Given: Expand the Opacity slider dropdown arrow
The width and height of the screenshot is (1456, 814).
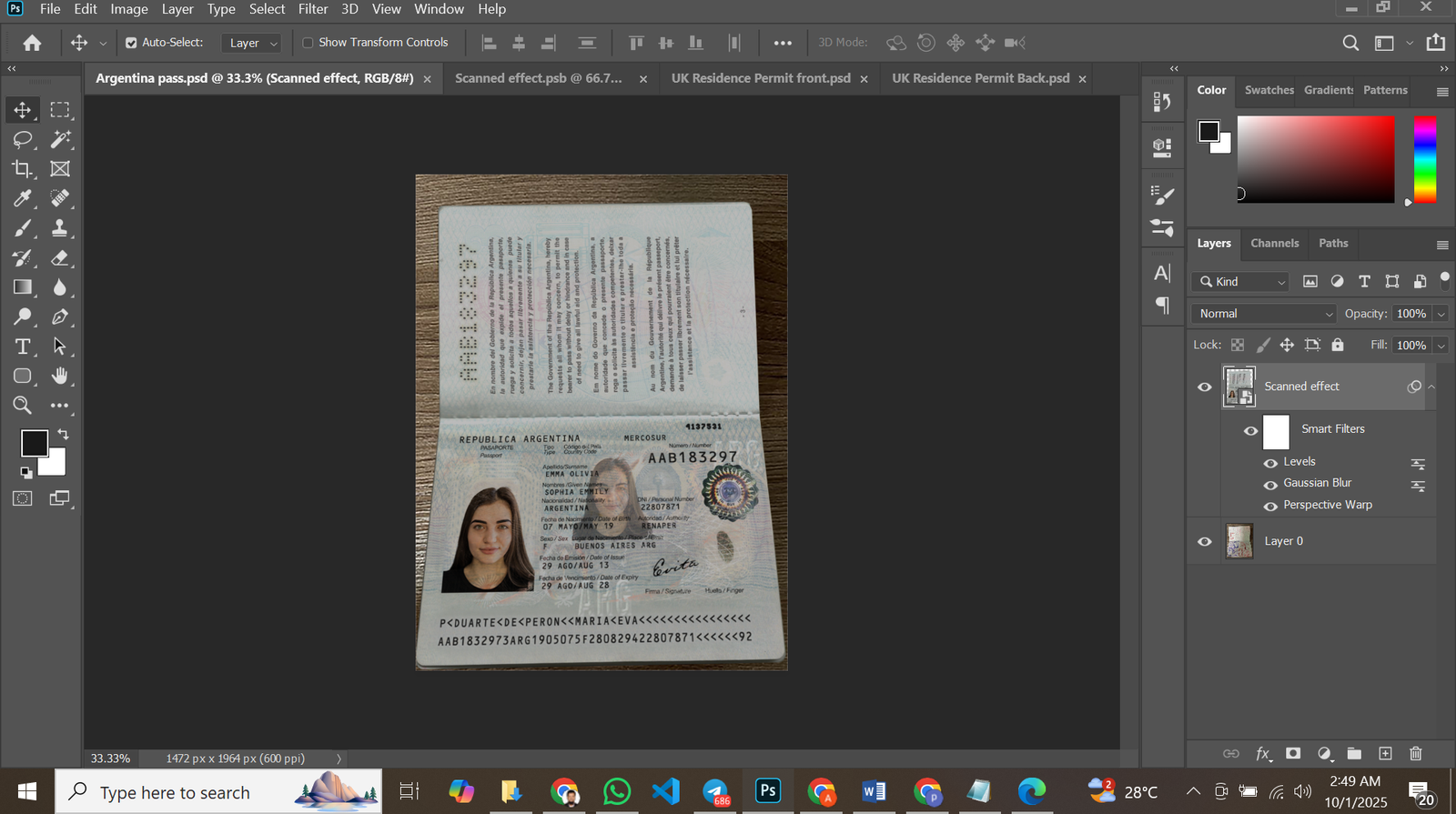Looking at the screenshot, I should [x=1441, y=314].
